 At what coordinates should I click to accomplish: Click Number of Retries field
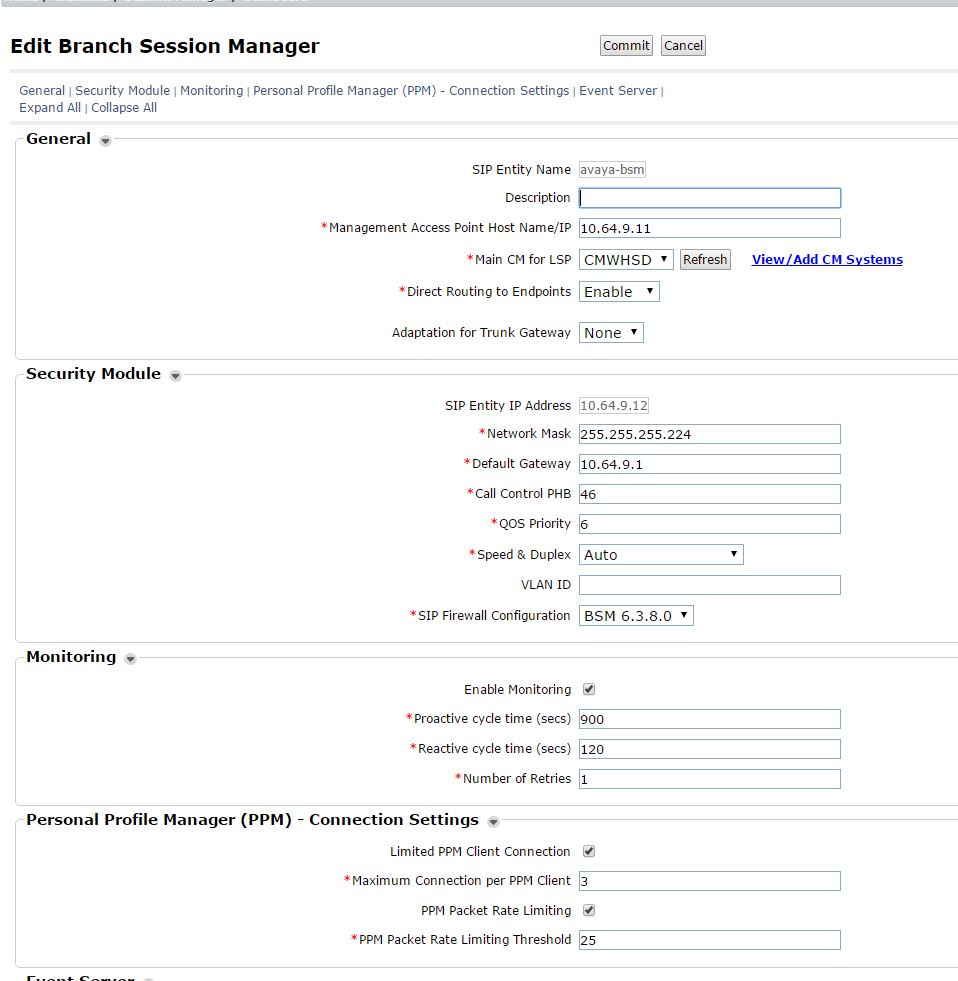pyautogui.click(x=710, y=779)
